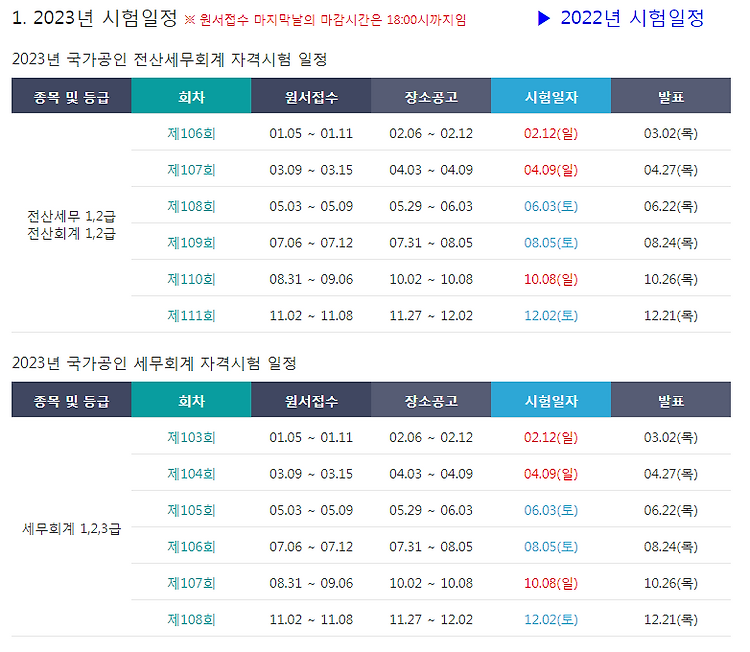
Task: Click the '세무회계 1,2,3급' category cell
Action: (x=71, y=529)
